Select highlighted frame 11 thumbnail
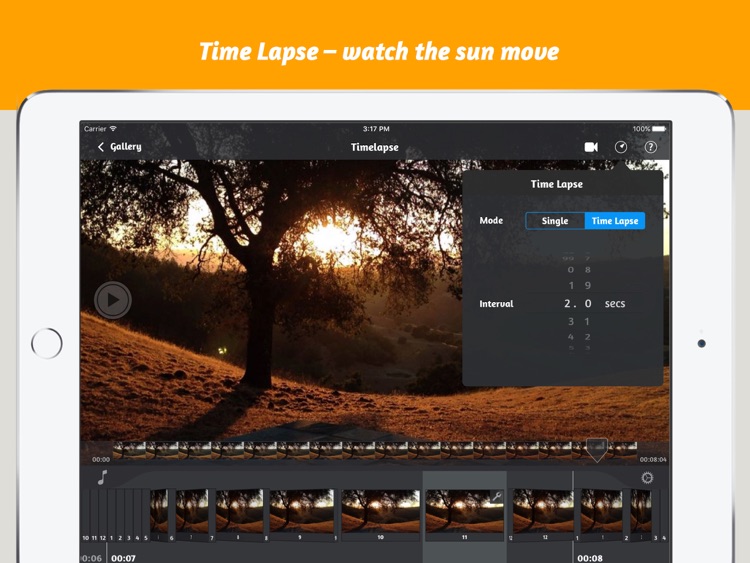 464,512
